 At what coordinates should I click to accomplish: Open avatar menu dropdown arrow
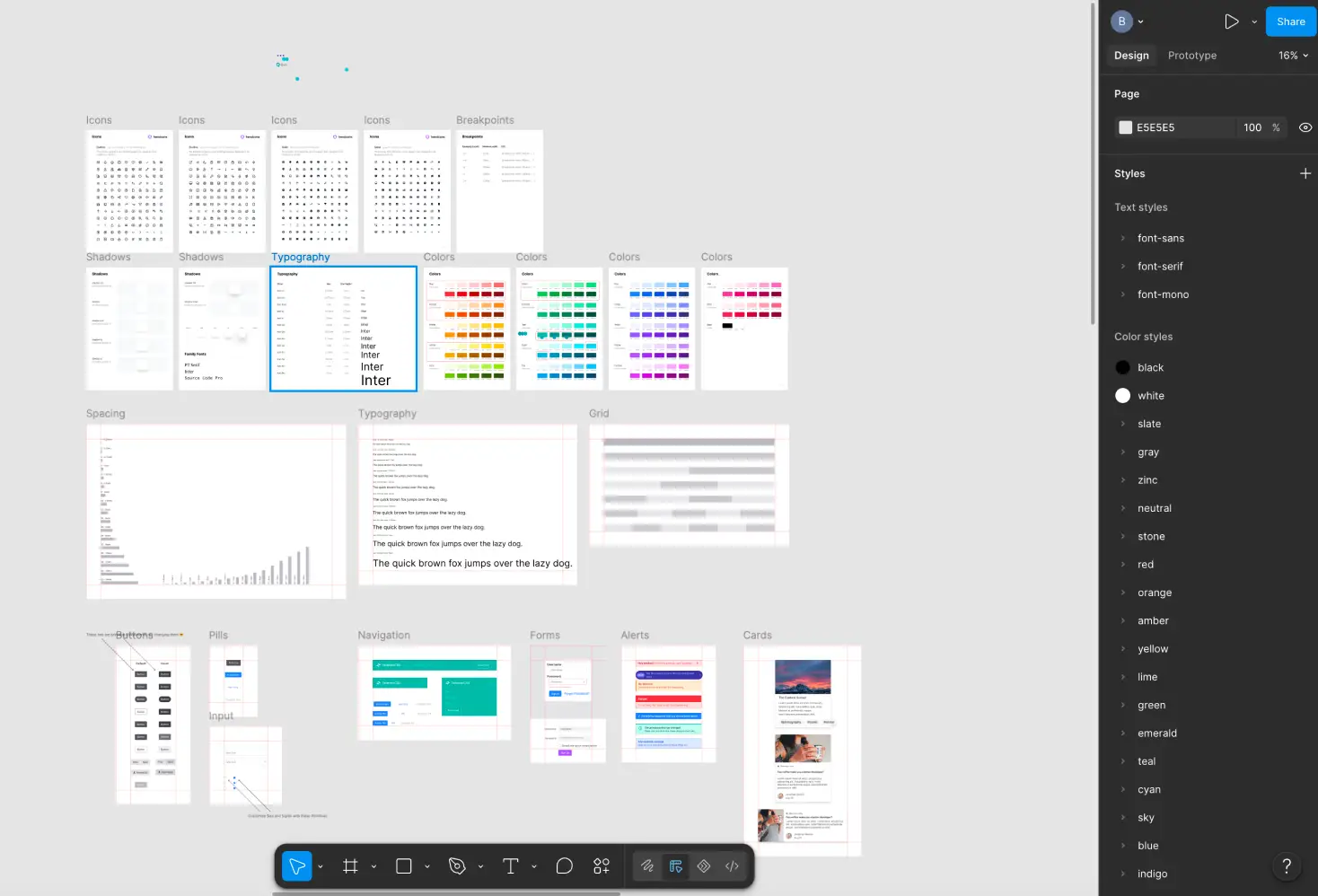[1141, 22]
